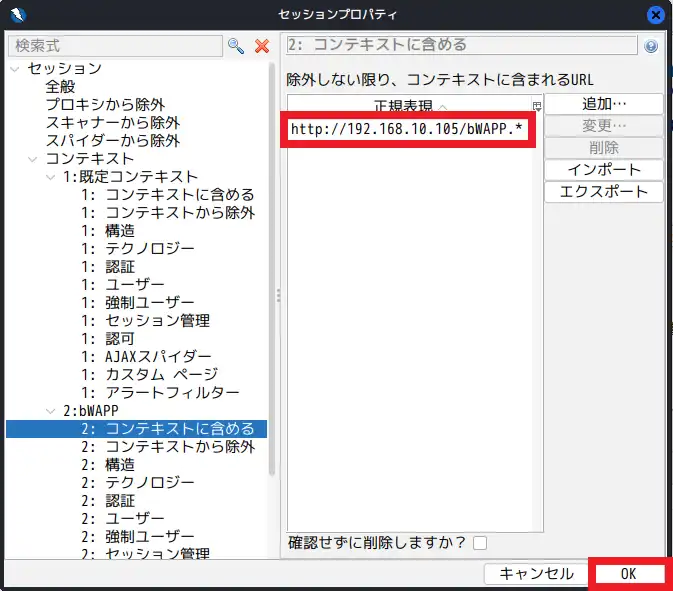Click the インポート button
The image size is (673, 591).
[x=604, y=170]
